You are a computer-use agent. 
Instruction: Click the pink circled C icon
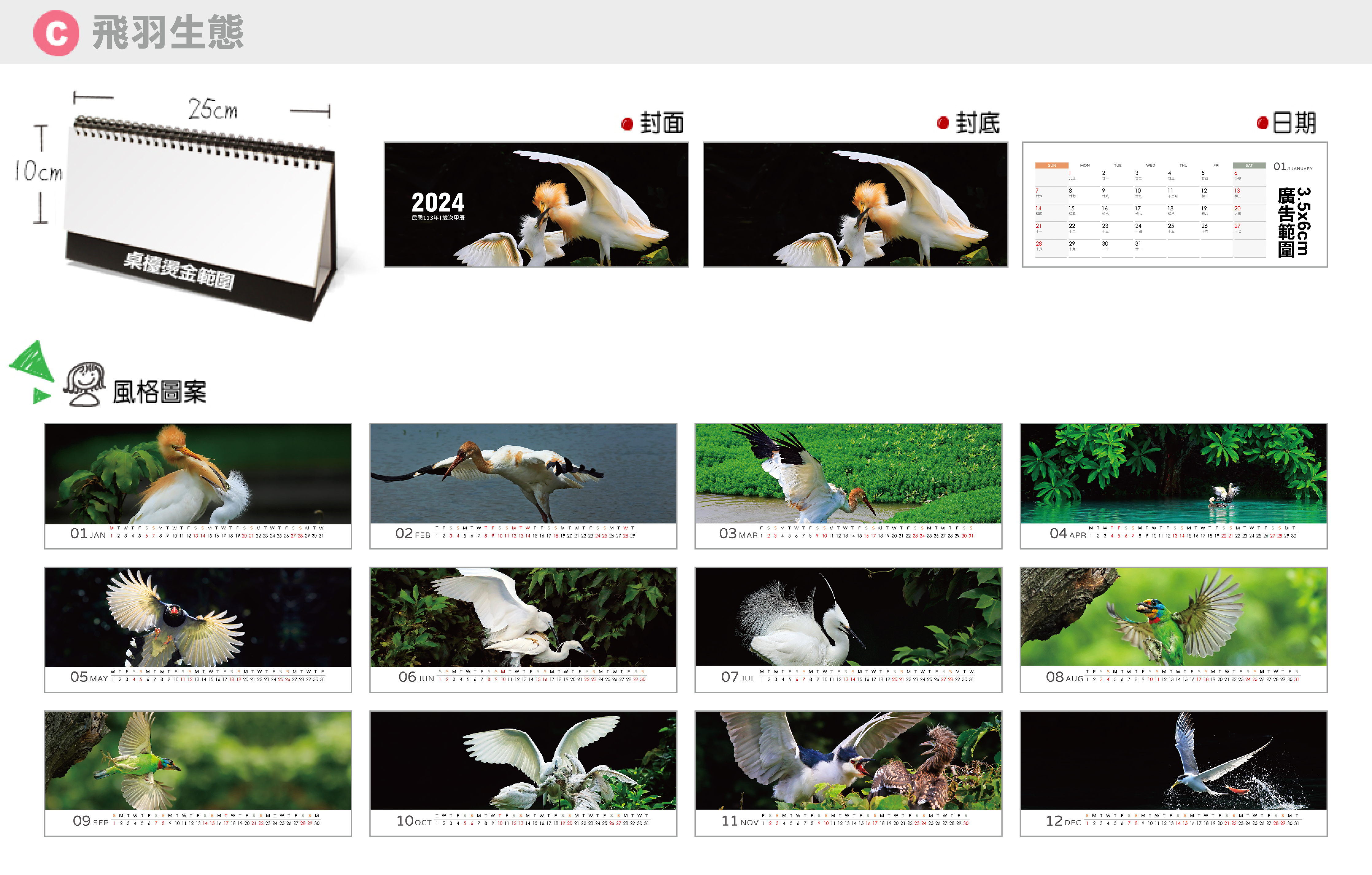(x=56, y=33)
